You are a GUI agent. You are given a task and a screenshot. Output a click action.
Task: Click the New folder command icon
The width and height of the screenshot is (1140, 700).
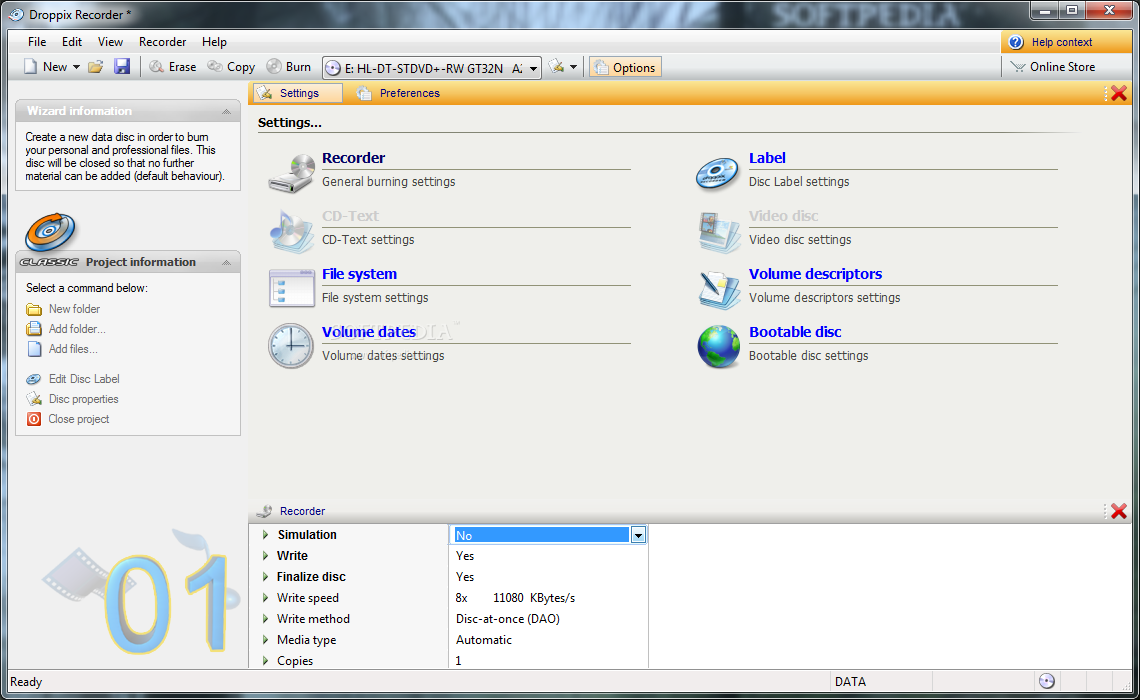(x=34, y=309)
